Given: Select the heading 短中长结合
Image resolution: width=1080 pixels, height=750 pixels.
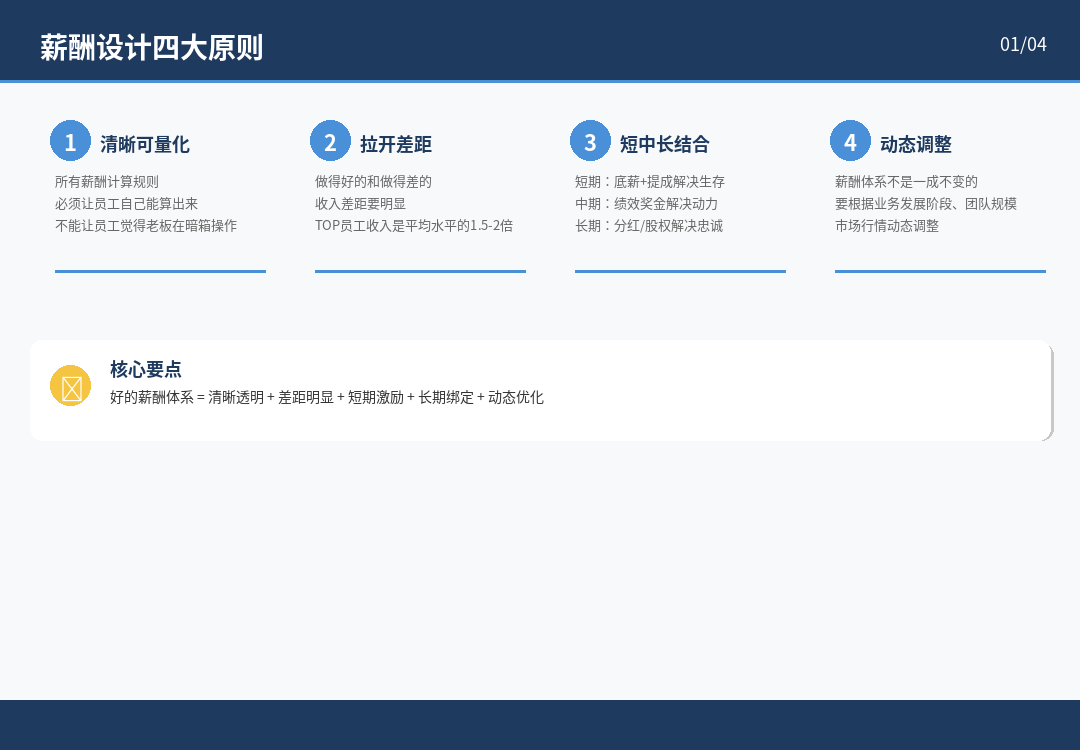Looking at the screenshot, I should point(665,144).
